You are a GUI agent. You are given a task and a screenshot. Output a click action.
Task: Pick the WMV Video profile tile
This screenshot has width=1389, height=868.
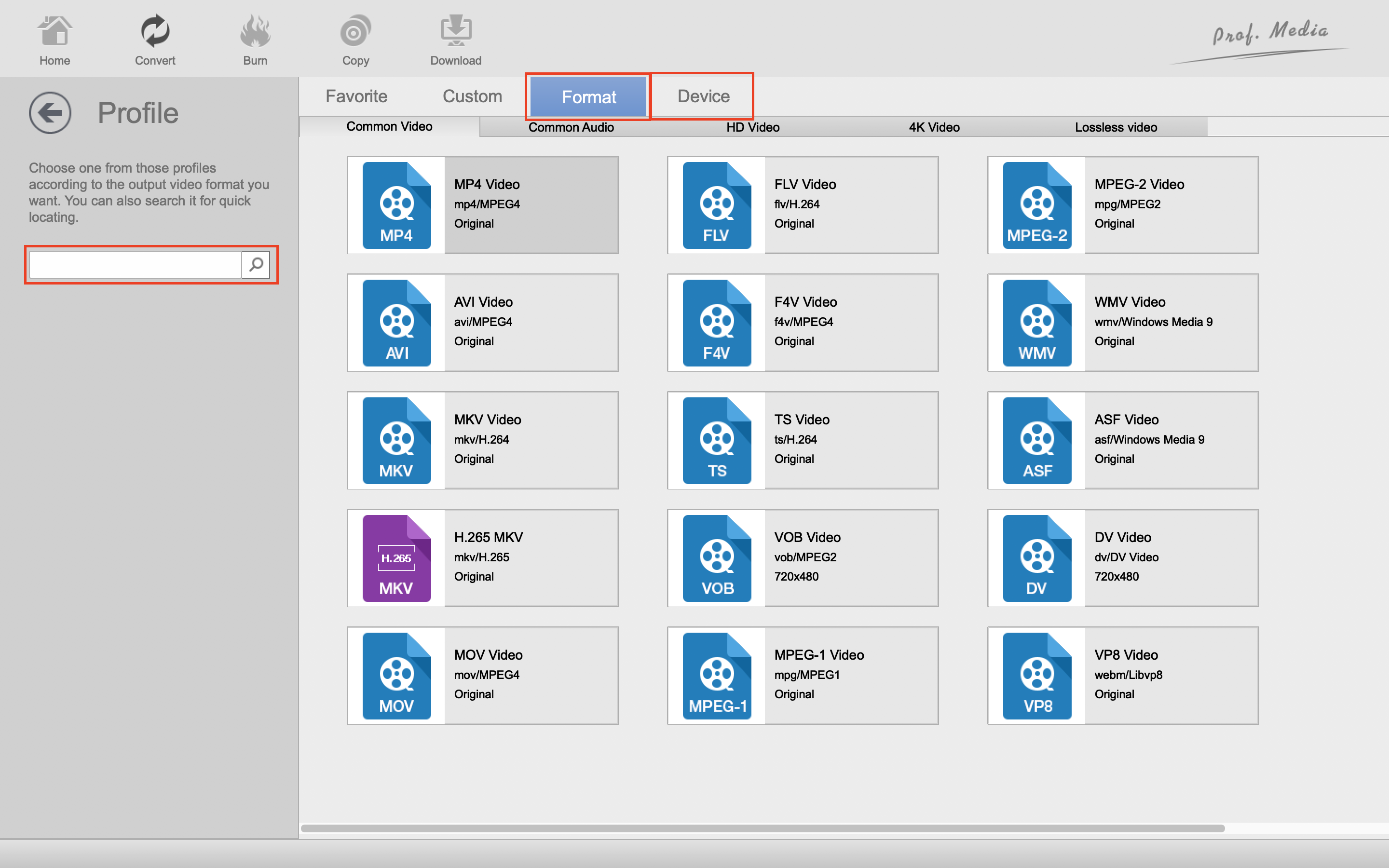1123,323
